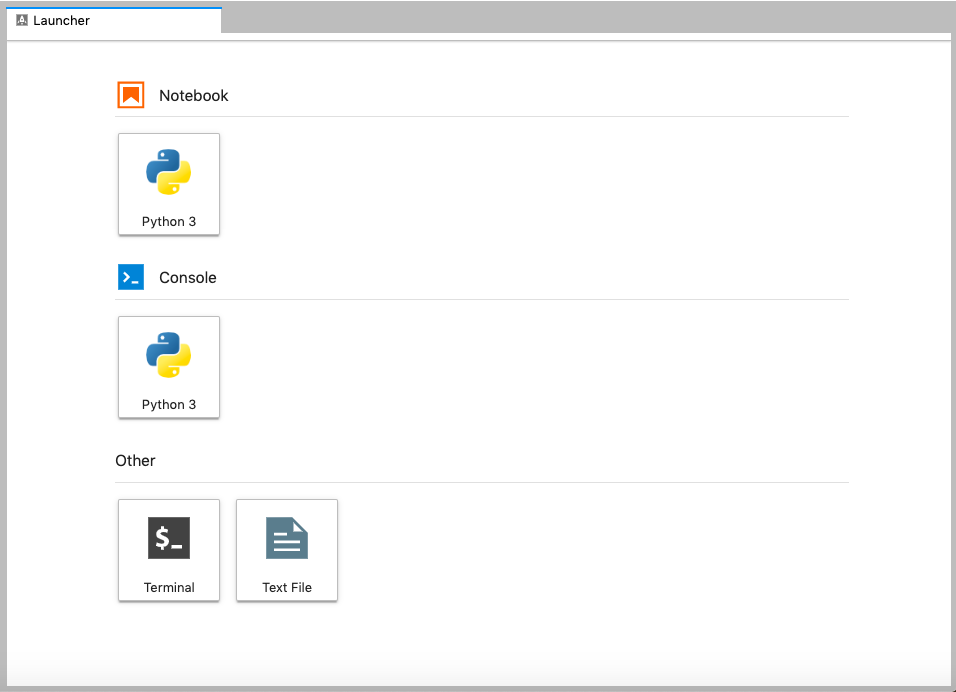Click the Python 3 label under Console
The height and width of the screenshot is (692, 956).
[x=169, y=405]
